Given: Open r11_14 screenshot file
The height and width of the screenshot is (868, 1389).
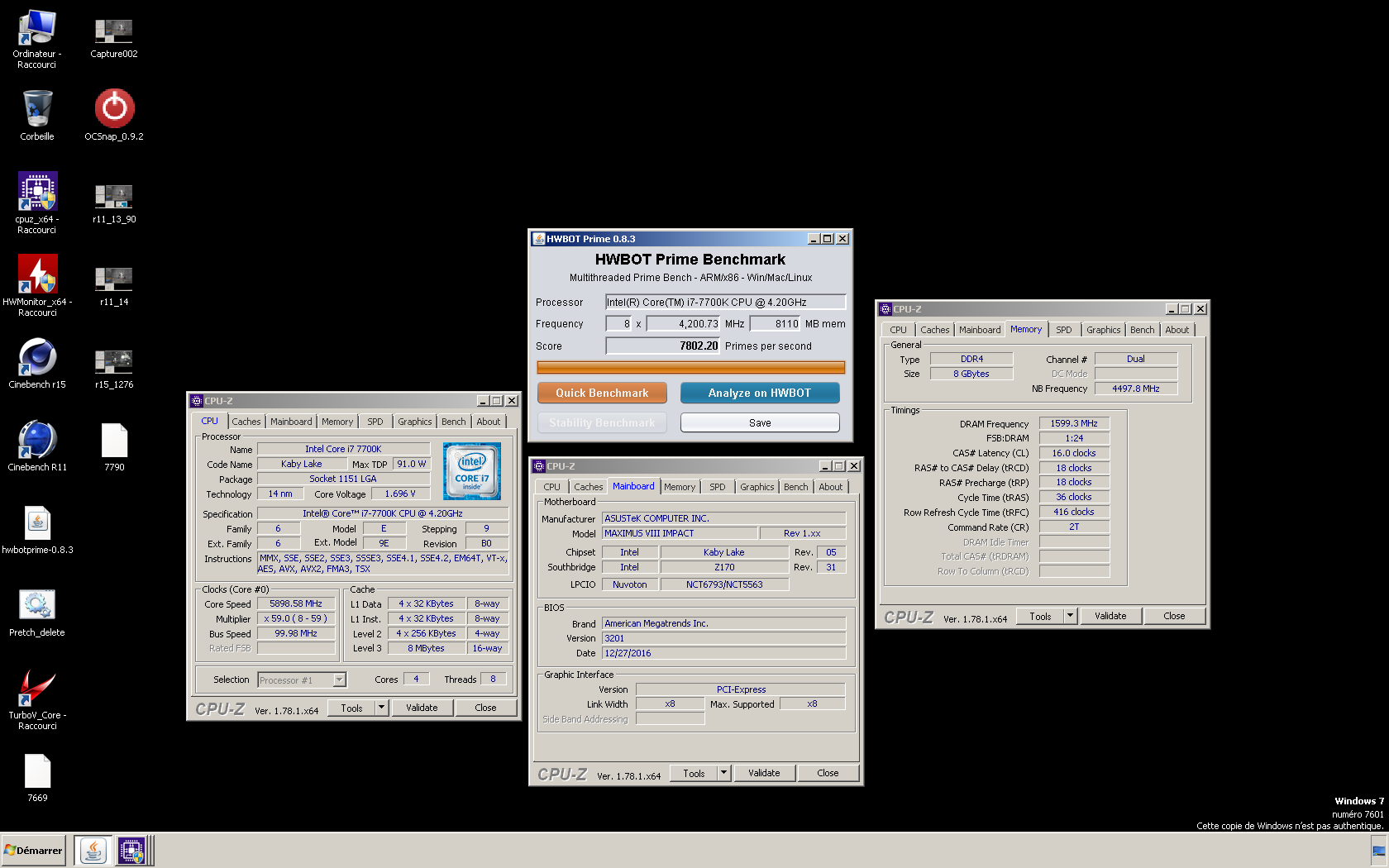Looking at the screenshot, I should coord(114,286).
